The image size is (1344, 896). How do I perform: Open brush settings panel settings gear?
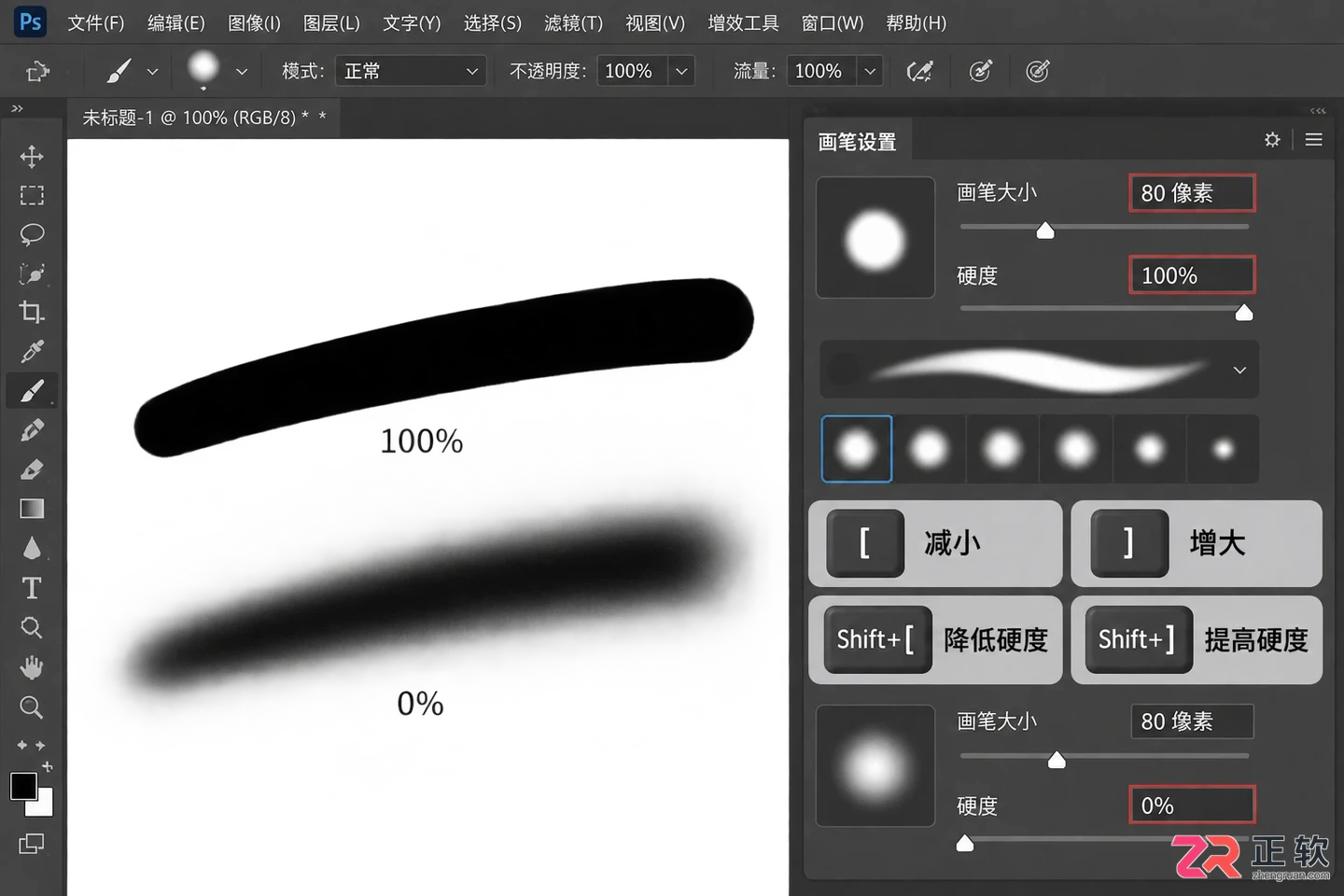click(x=1272, y=139)
